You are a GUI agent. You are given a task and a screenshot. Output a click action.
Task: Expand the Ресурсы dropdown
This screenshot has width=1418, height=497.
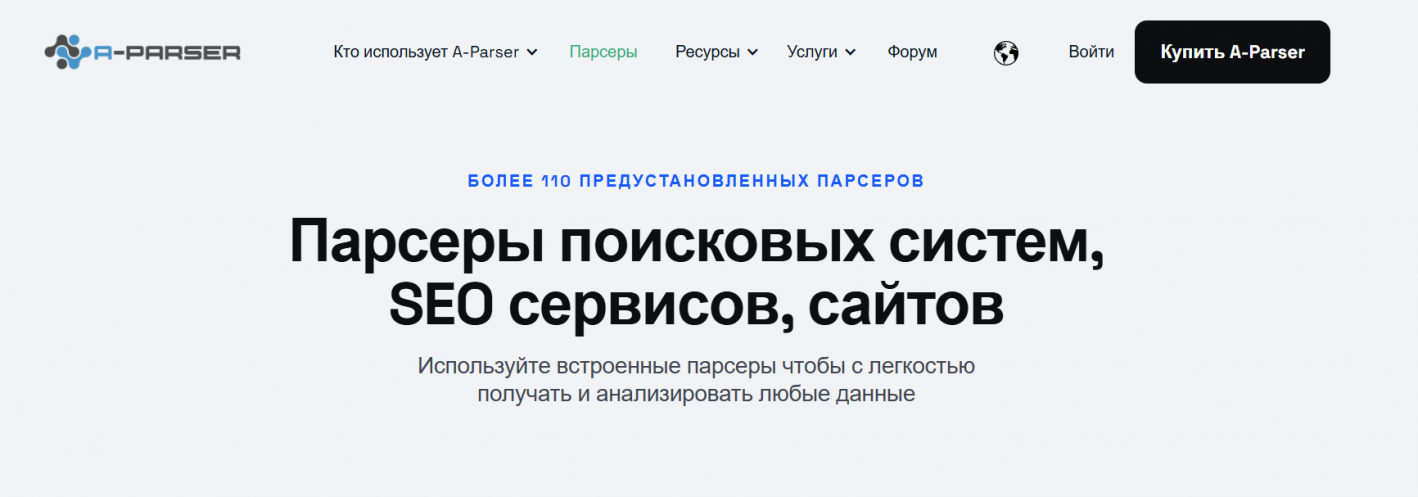(x=716, y=52)
